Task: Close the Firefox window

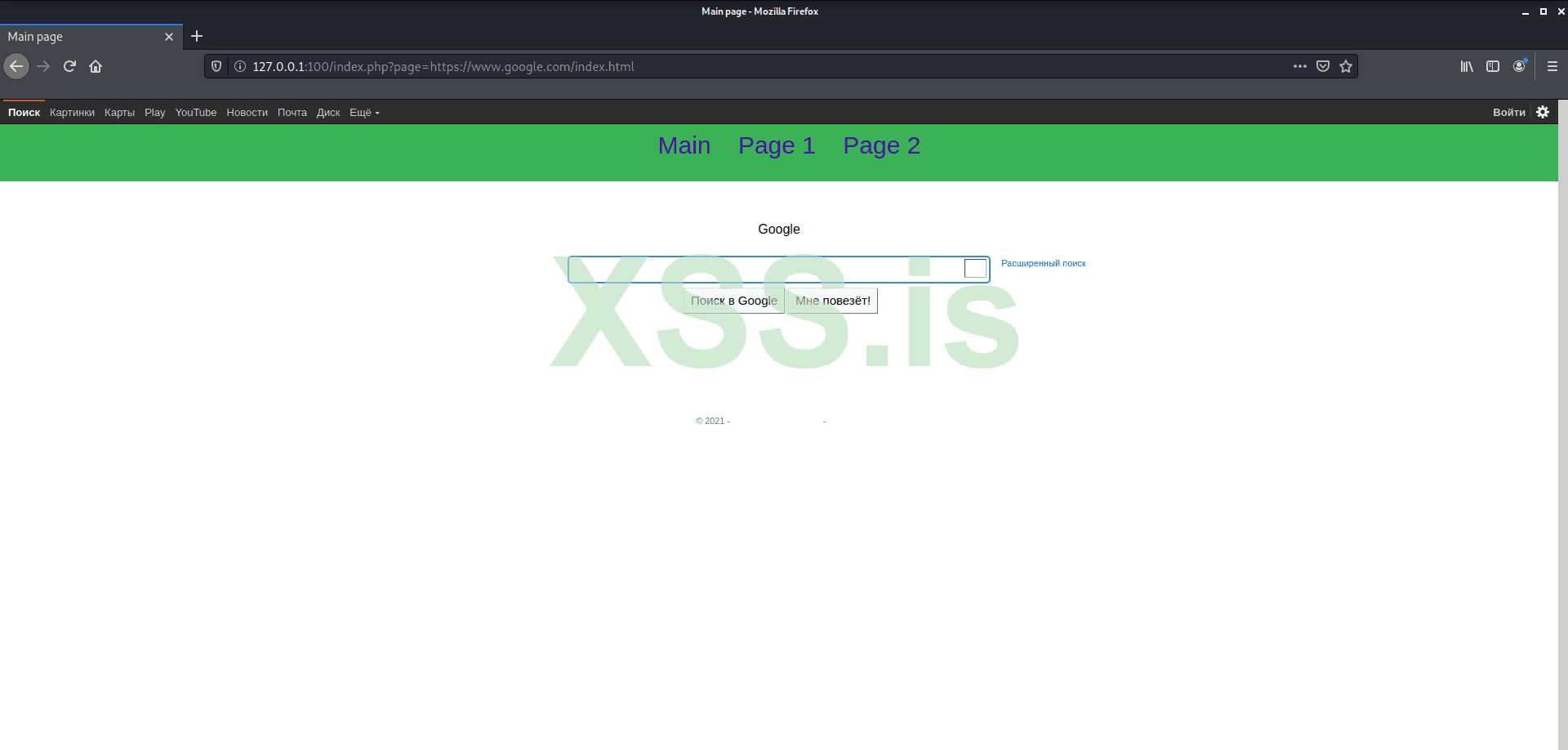Action: [x=1561, y=11]
